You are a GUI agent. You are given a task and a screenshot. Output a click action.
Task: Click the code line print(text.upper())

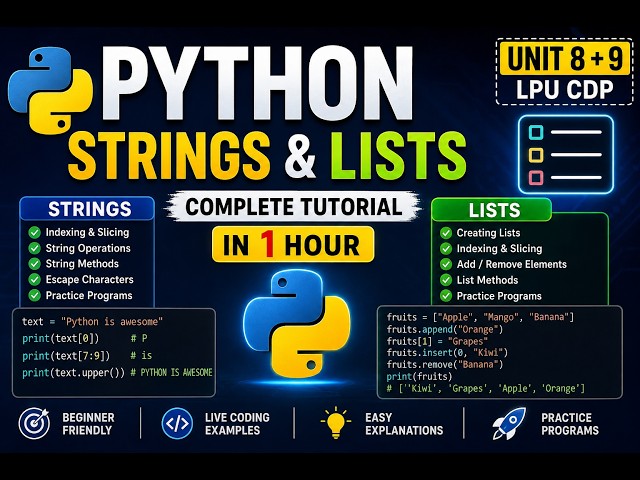point(73,373)
